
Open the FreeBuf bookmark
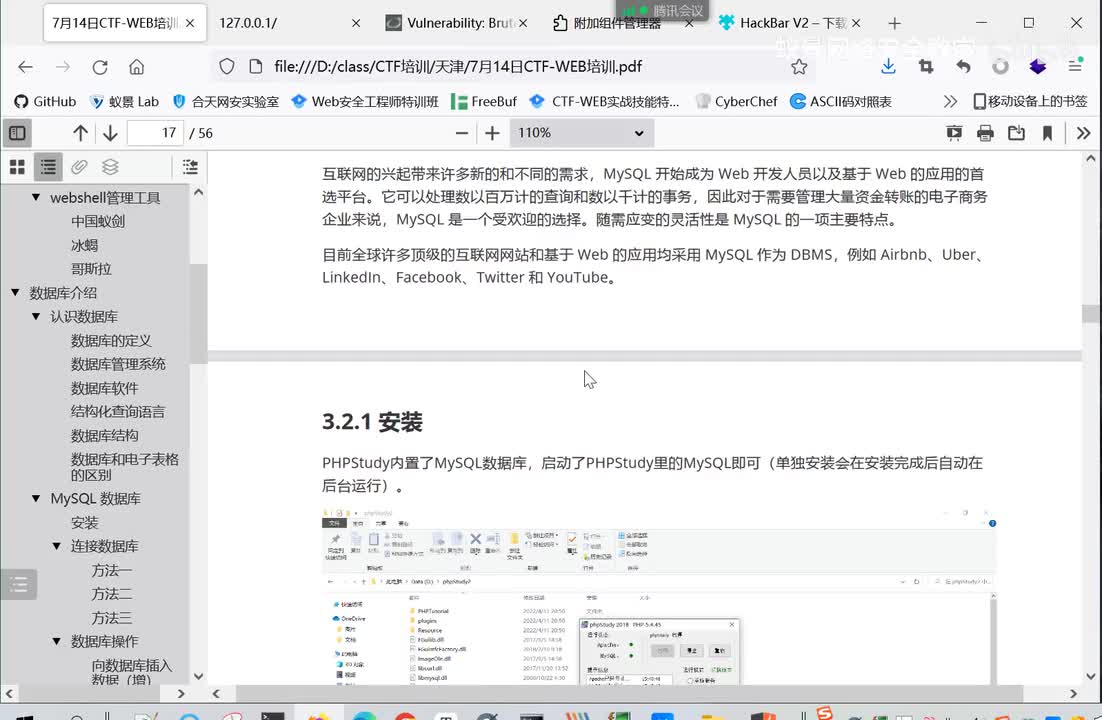click(484, 101)
